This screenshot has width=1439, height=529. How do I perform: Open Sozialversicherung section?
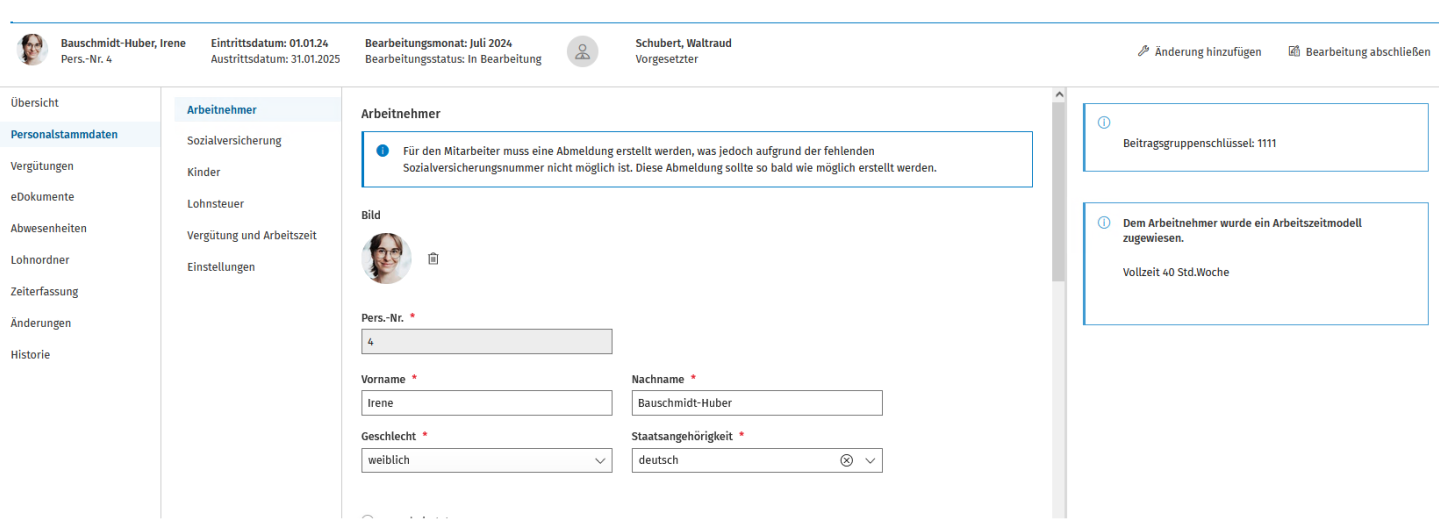point(234,141)
